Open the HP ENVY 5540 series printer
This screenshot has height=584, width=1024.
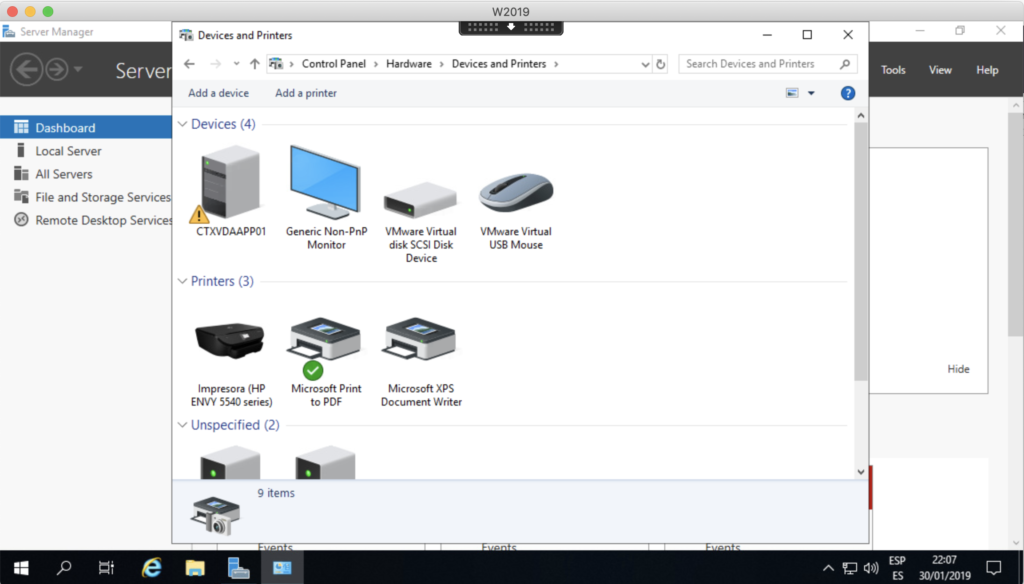(x=229, y=340)
